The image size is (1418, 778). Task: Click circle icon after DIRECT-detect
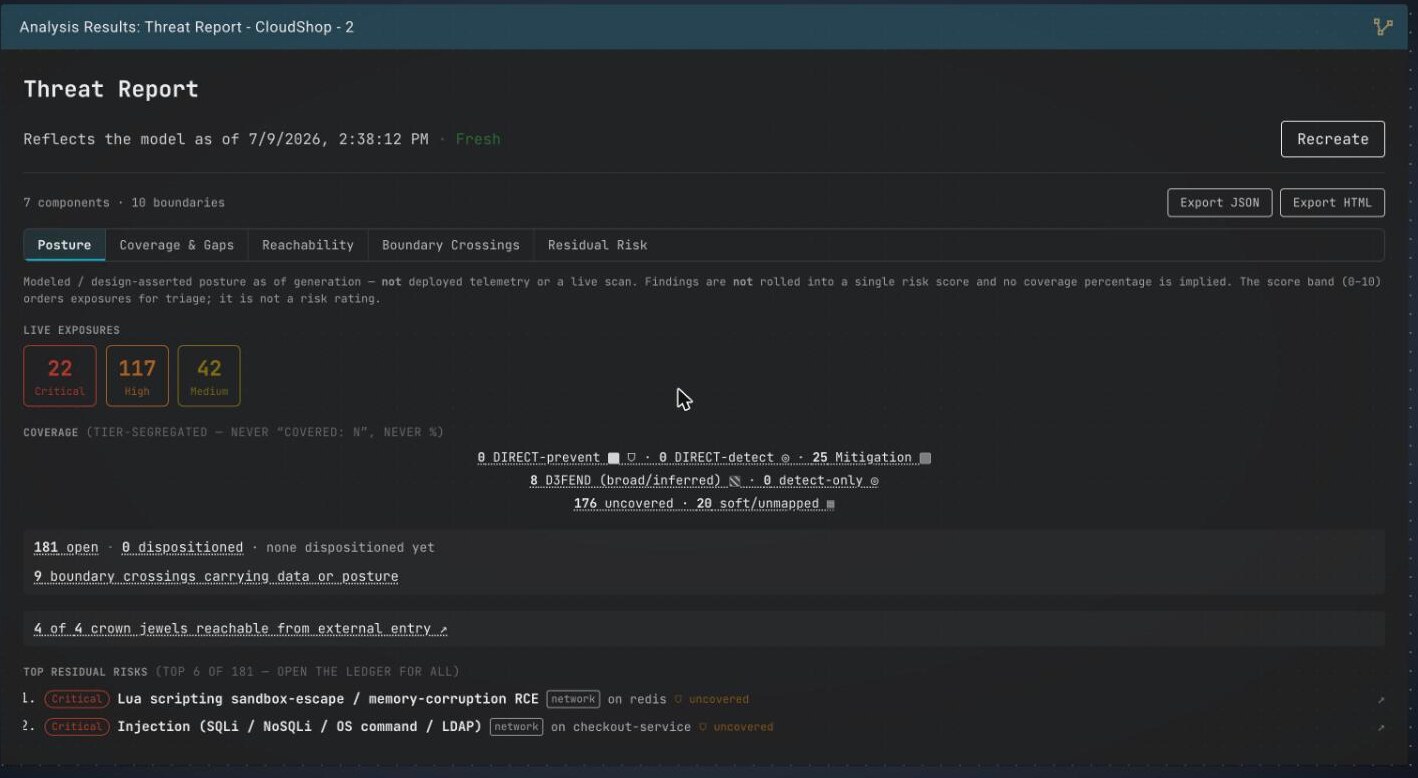click(x=785, y=458)
